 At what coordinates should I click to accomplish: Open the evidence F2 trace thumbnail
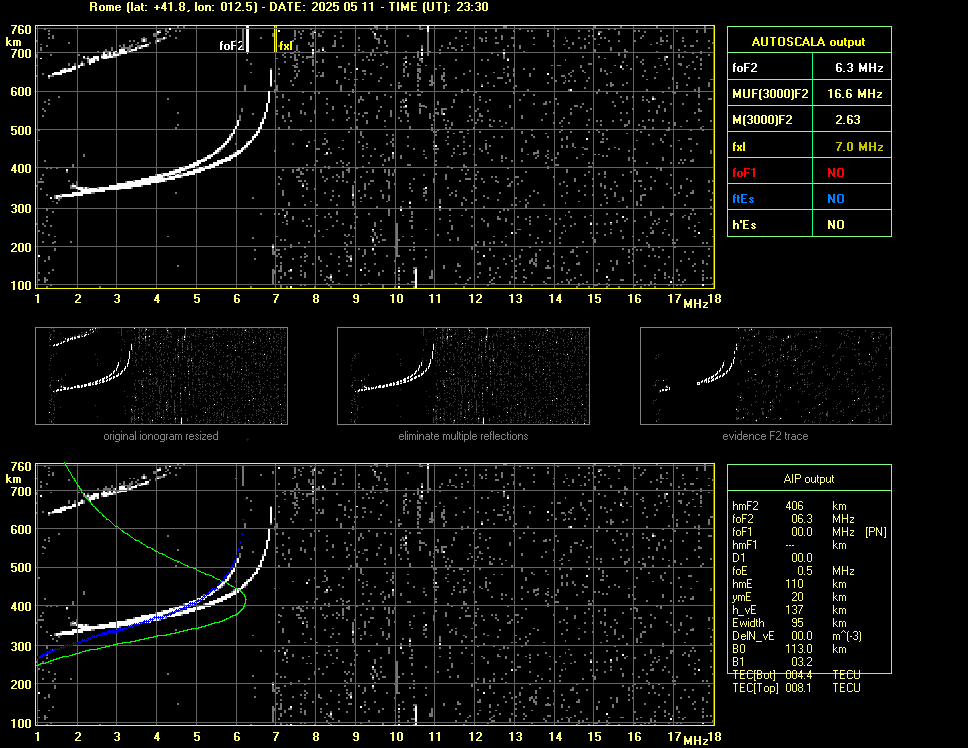pyautogui.click(x=766, y=376)
